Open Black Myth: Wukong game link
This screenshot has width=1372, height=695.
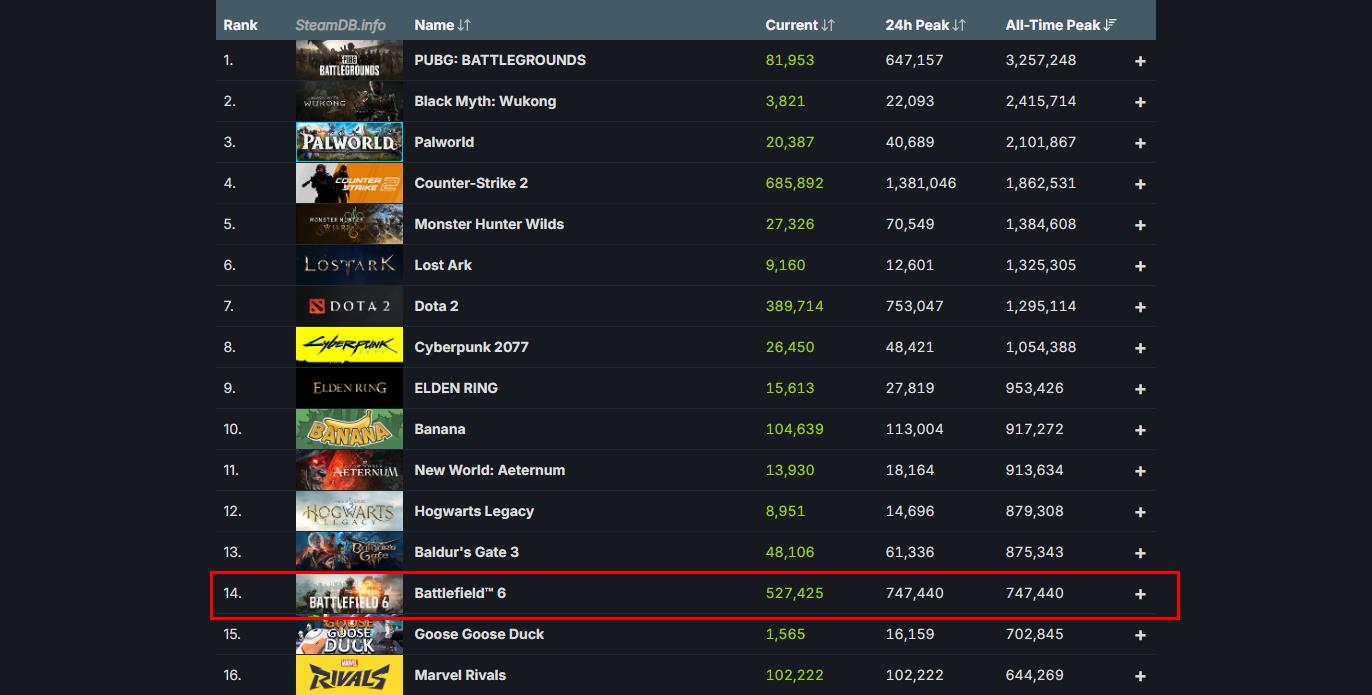point(485,101)
